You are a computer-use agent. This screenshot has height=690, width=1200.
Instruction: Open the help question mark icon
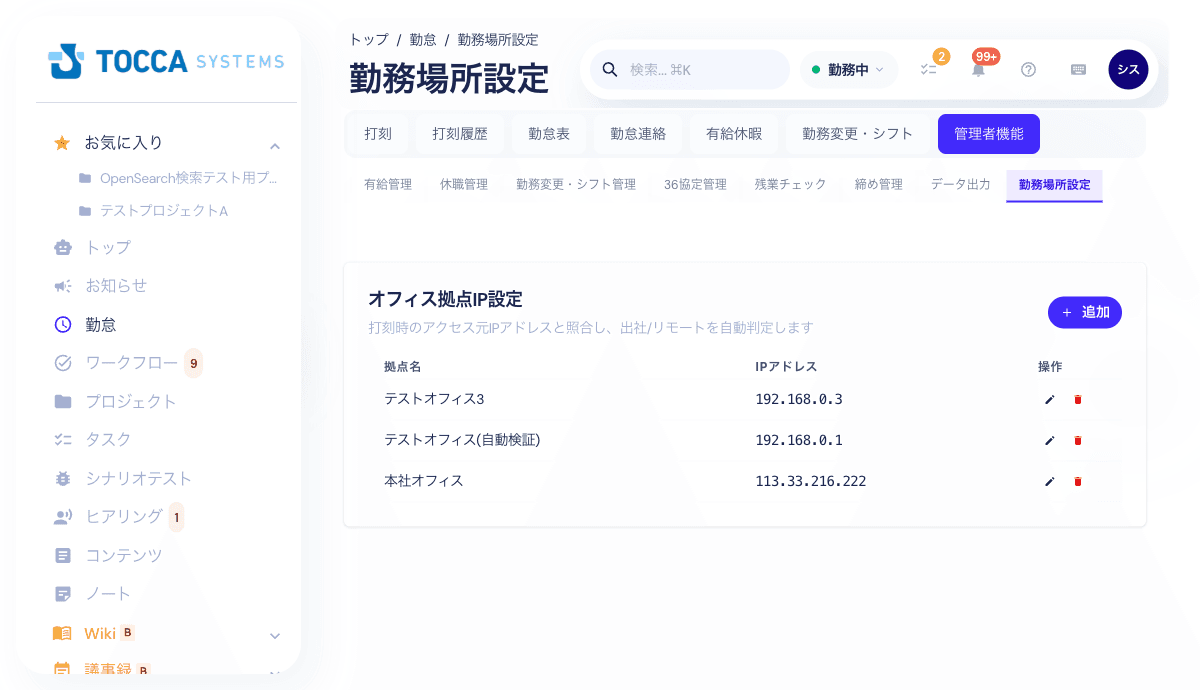[1028, 69]
